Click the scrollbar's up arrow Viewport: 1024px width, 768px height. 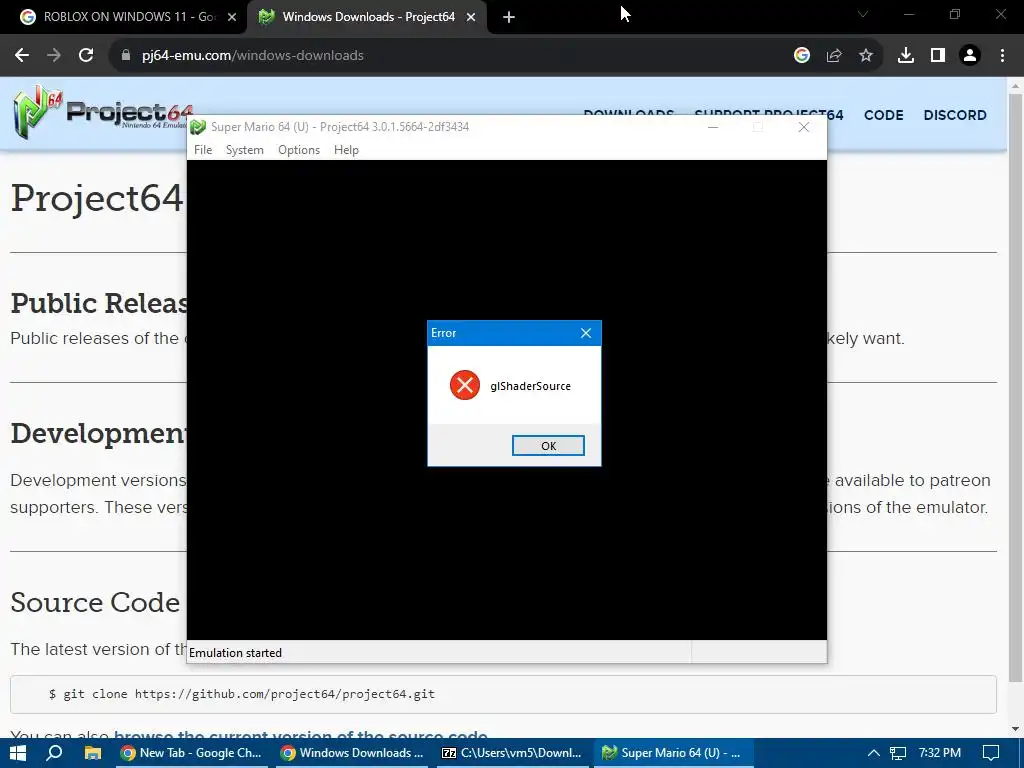(1016, 86)
